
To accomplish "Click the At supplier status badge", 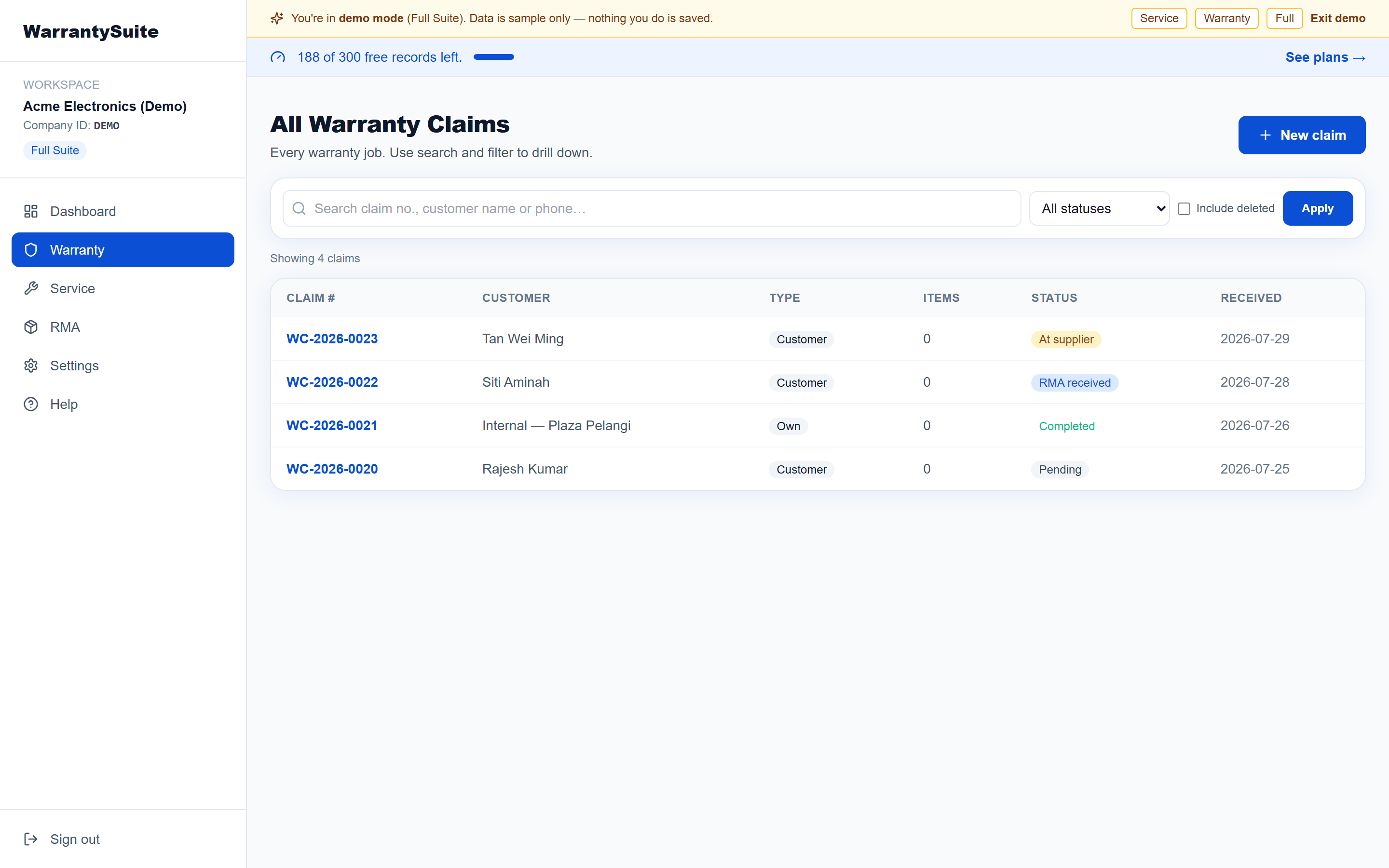I will [1066, 339].
